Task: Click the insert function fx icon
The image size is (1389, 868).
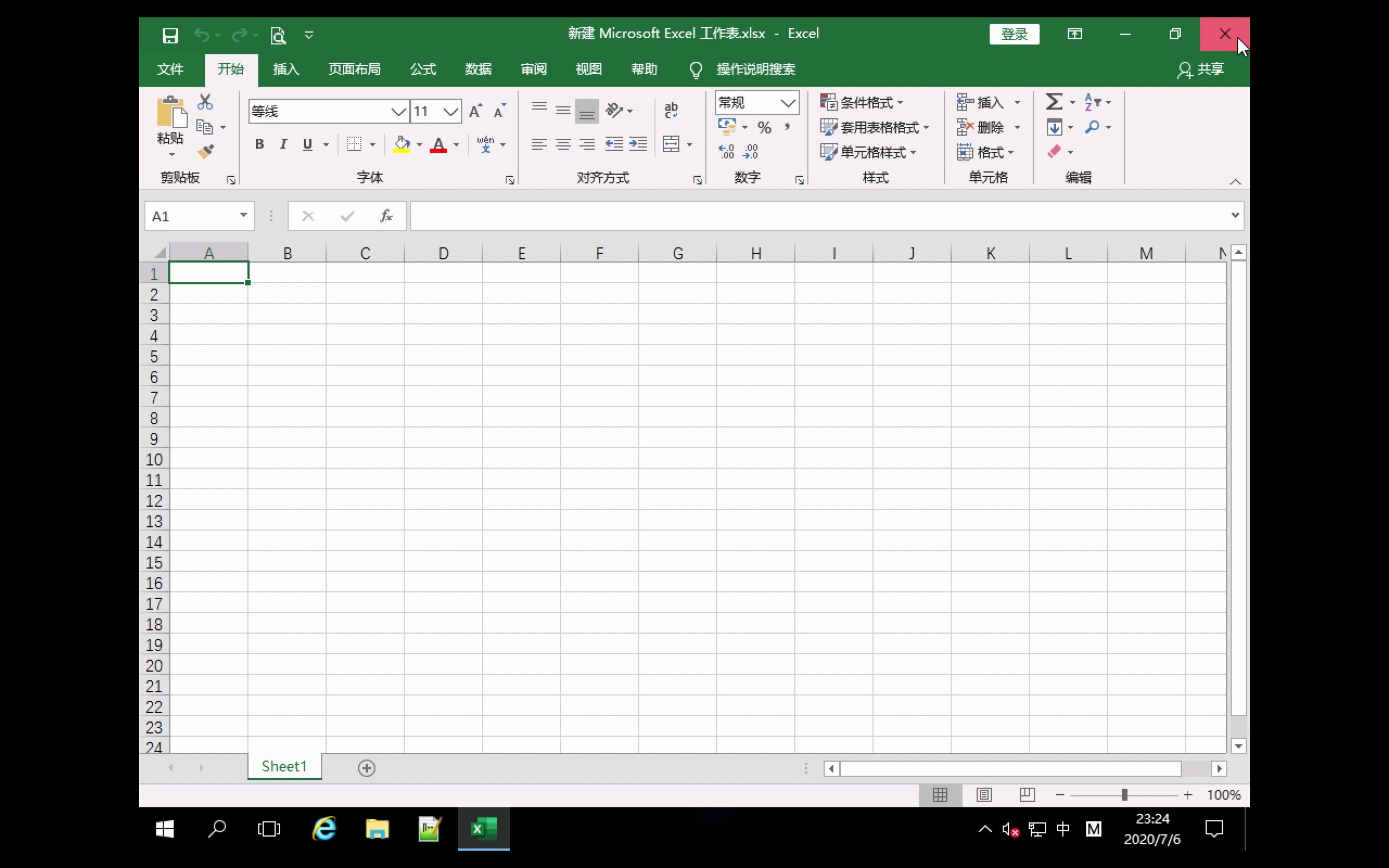Action: (386, 216)
